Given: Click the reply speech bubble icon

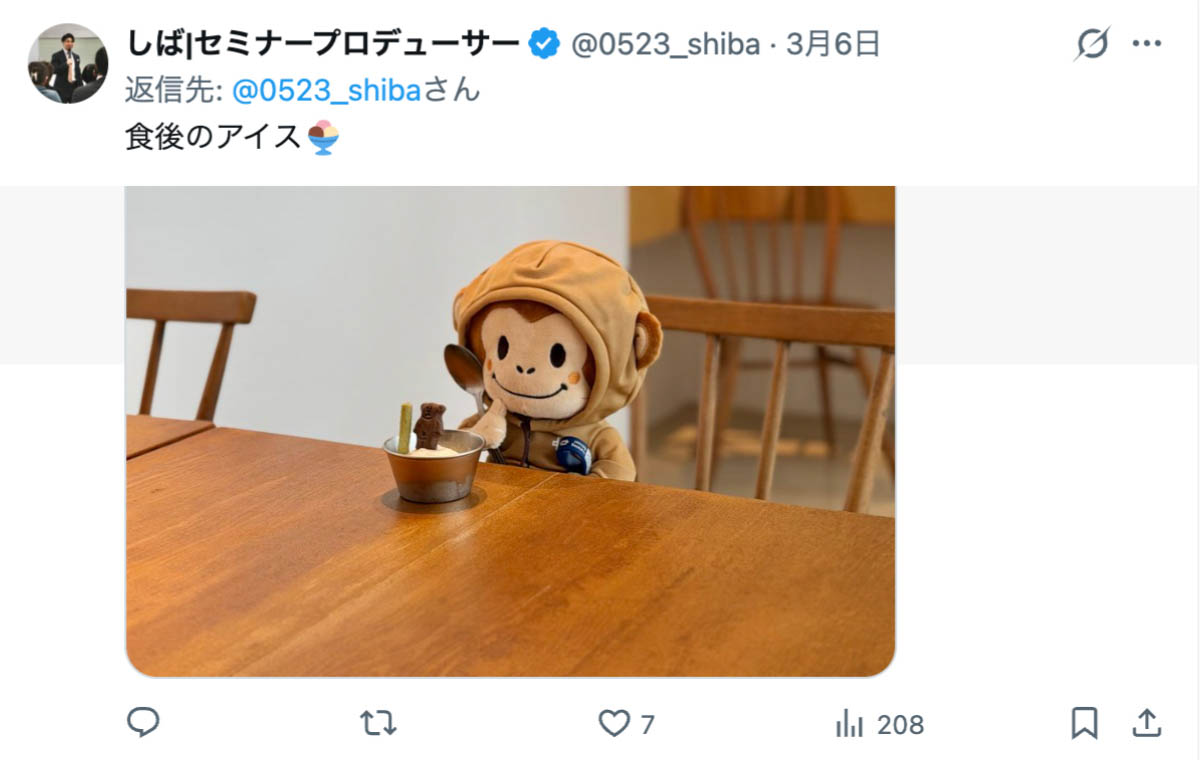Looking at the screenshot, I should tap(144, 723).
